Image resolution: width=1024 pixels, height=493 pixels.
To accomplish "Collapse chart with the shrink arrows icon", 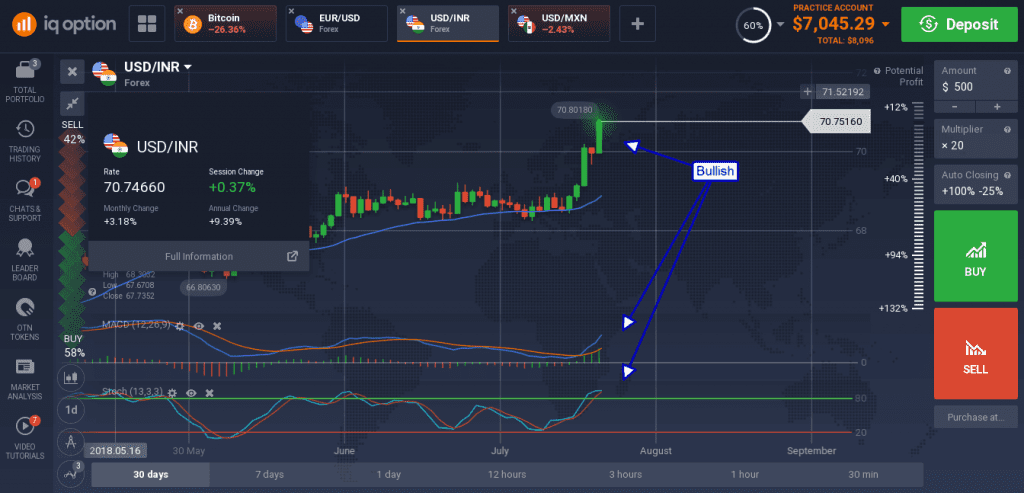I will pyautogui.click(x=72, y=103).
